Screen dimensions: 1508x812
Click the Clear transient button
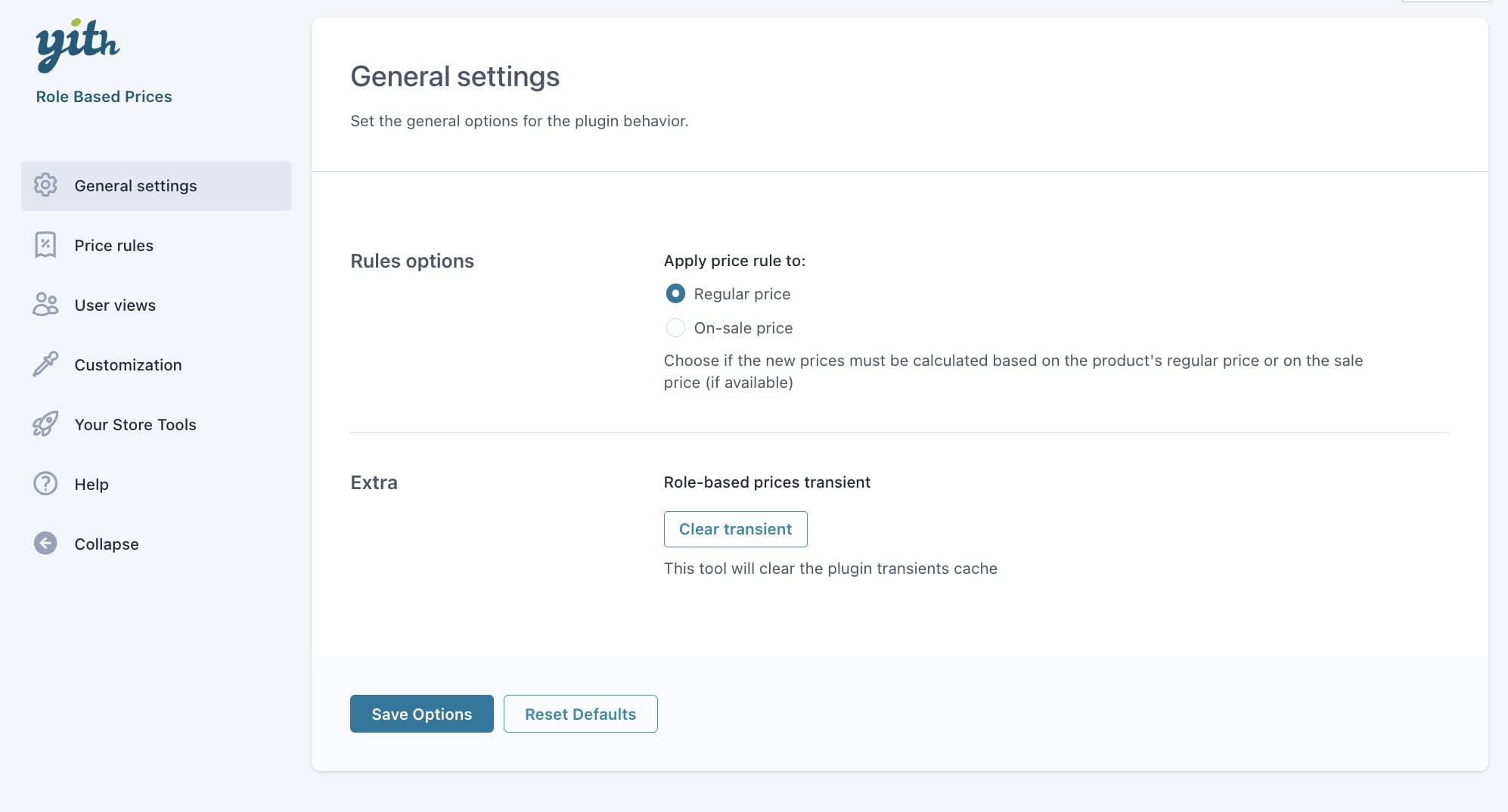point(735,529)
